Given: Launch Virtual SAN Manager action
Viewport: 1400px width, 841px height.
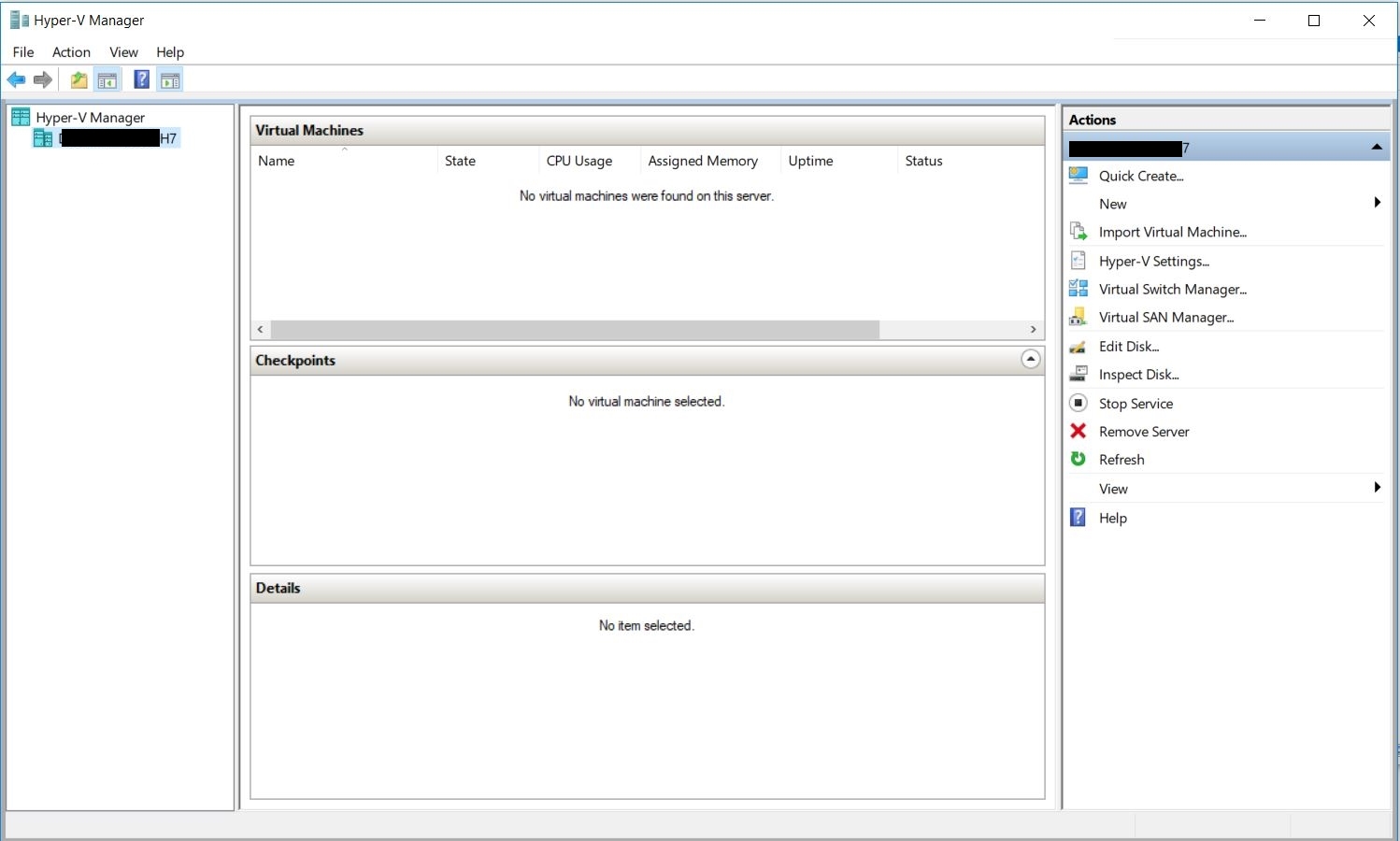Looking at the screenshot, I should coord(1166,317).
